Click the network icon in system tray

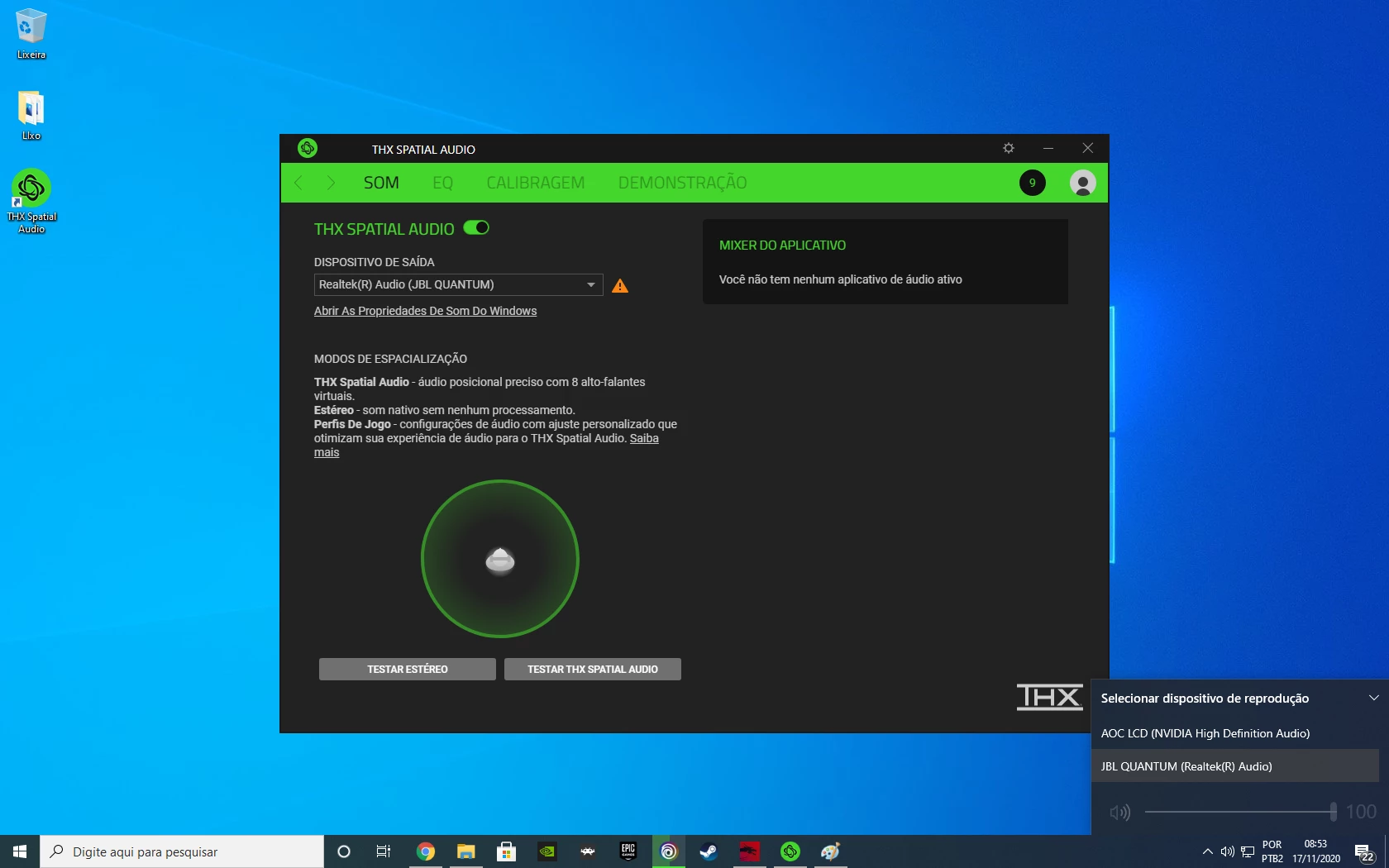point(1248,851)
